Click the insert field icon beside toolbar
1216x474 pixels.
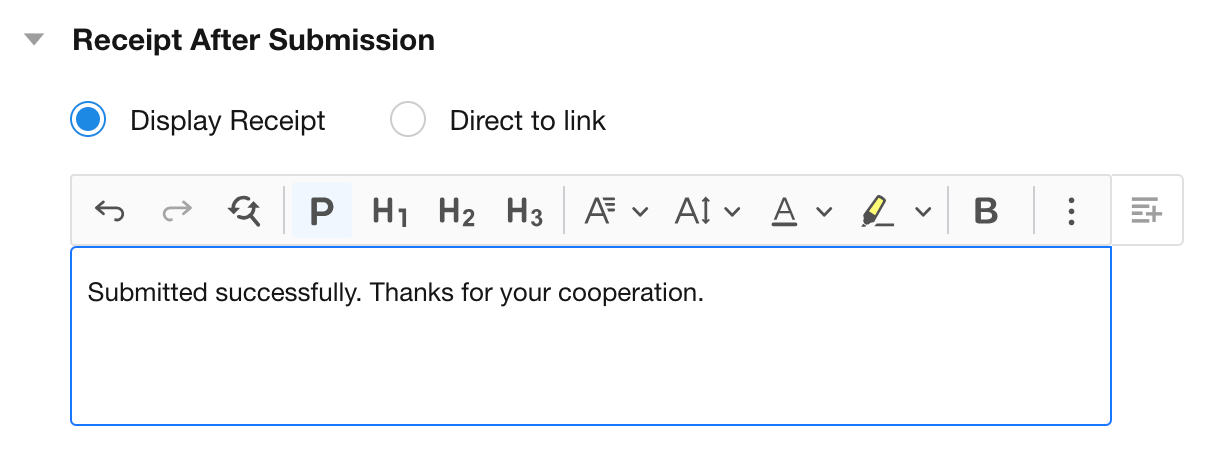pos(1146,211)
